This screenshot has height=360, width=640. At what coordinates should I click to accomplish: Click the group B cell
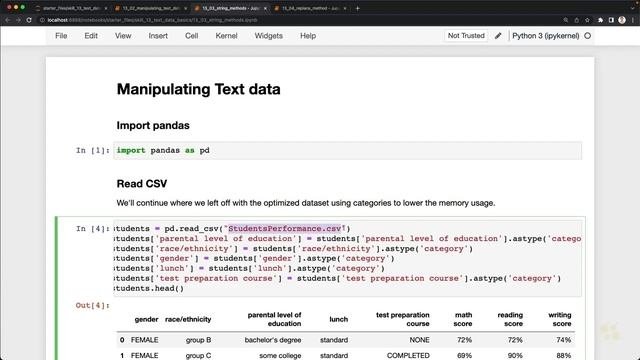coord(198,340)
